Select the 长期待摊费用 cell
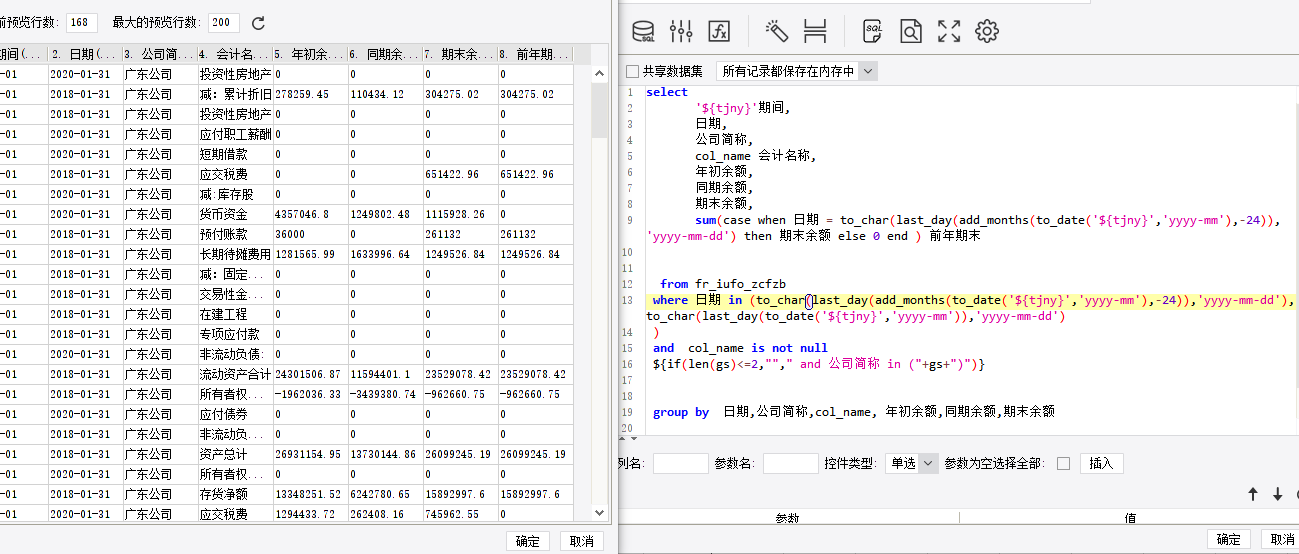1299x554 pixels. (x=234, y=254)
